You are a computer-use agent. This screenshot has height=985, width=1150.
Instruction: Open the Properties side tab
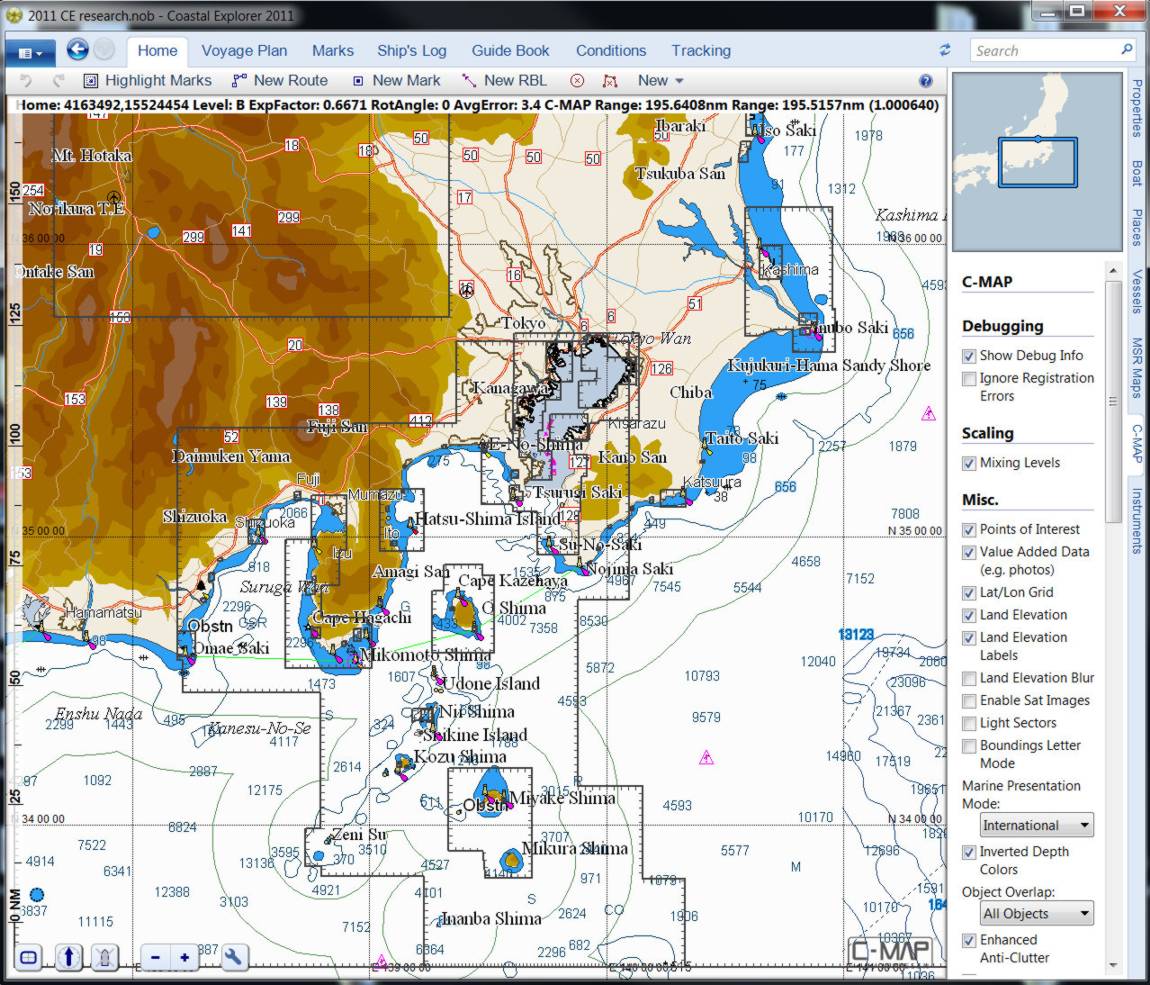tap(1137, 109)
